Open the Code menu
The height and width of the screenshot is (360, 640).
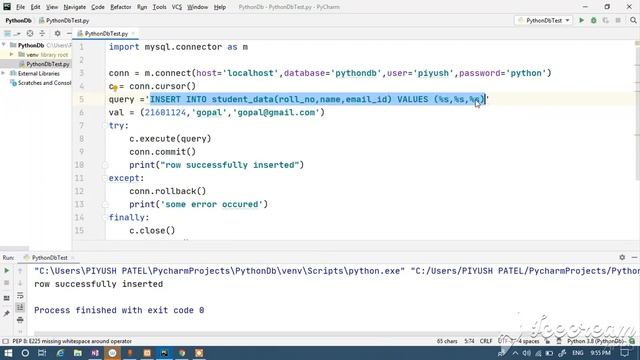[x=98, y=7]
